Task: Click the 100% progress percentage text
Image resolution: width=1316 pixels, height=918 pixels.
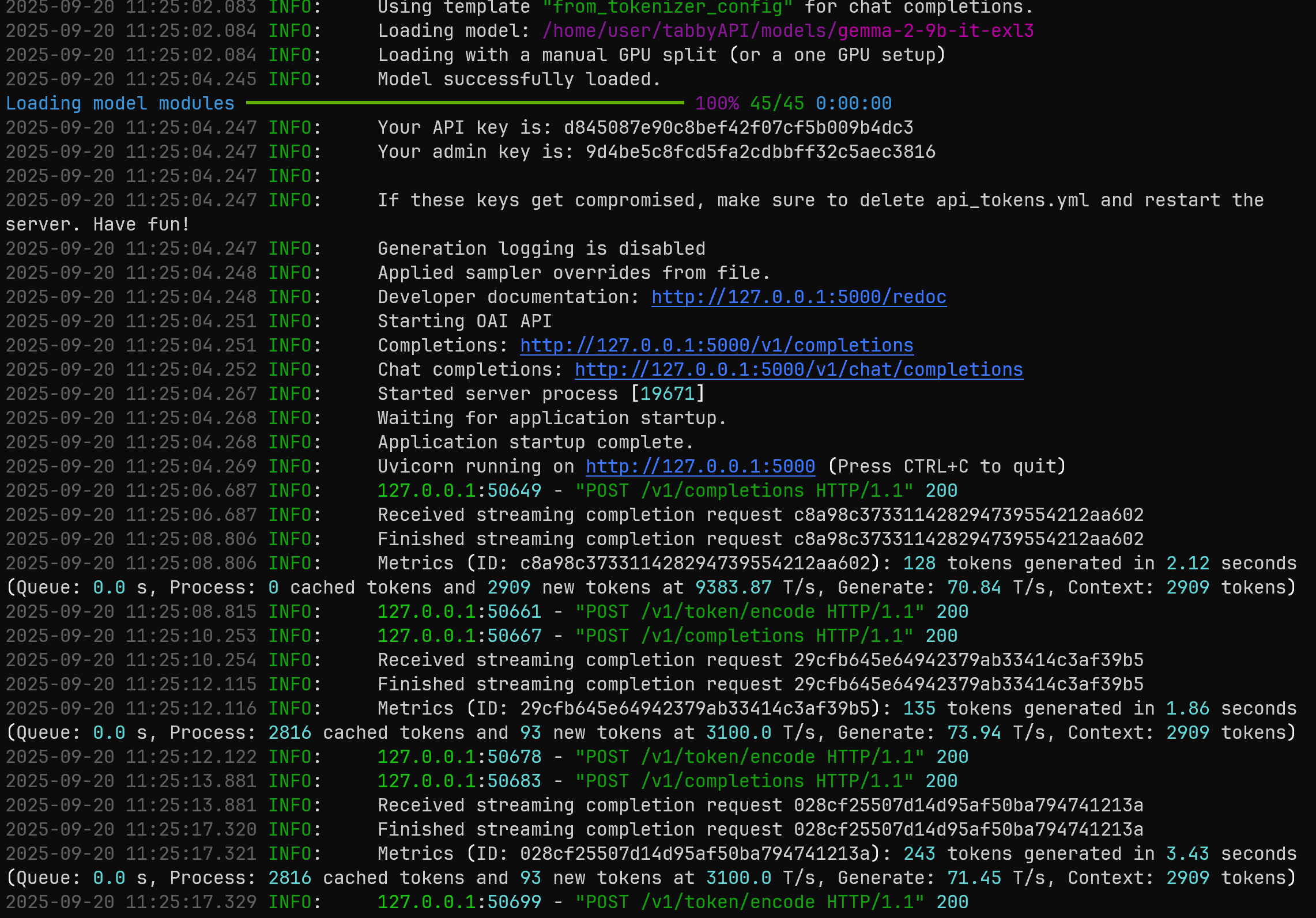Action: [717, 103]
